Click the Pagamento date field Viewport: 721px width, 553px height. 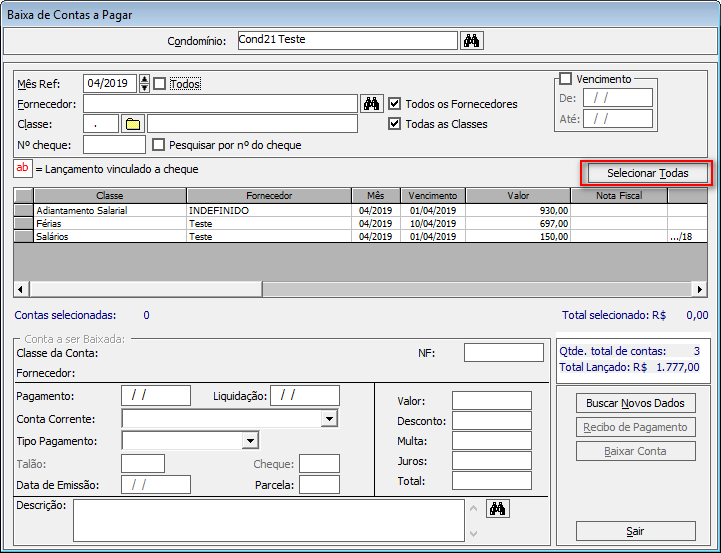pos(156,395)
